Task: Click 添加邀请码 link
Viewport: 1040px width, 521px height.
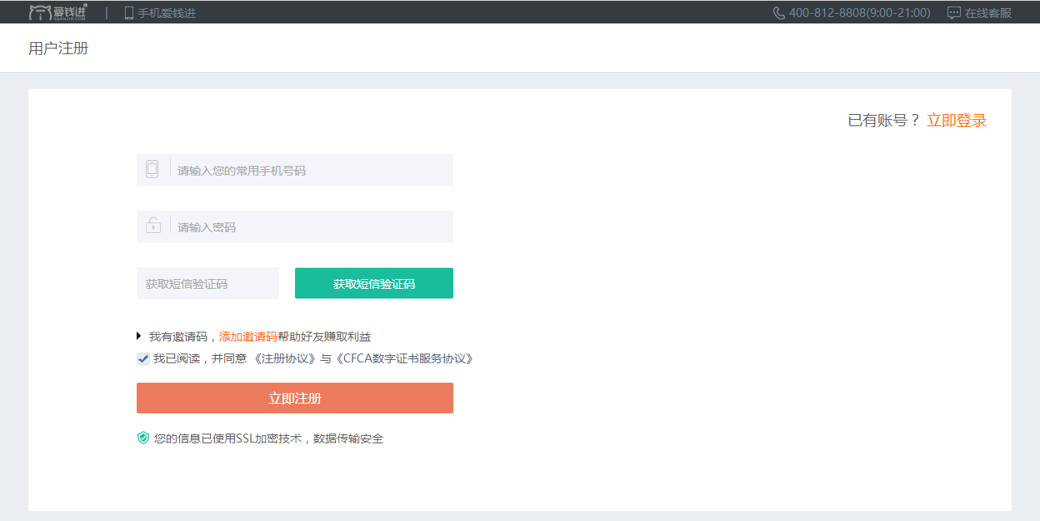Action: pos(248,337)
